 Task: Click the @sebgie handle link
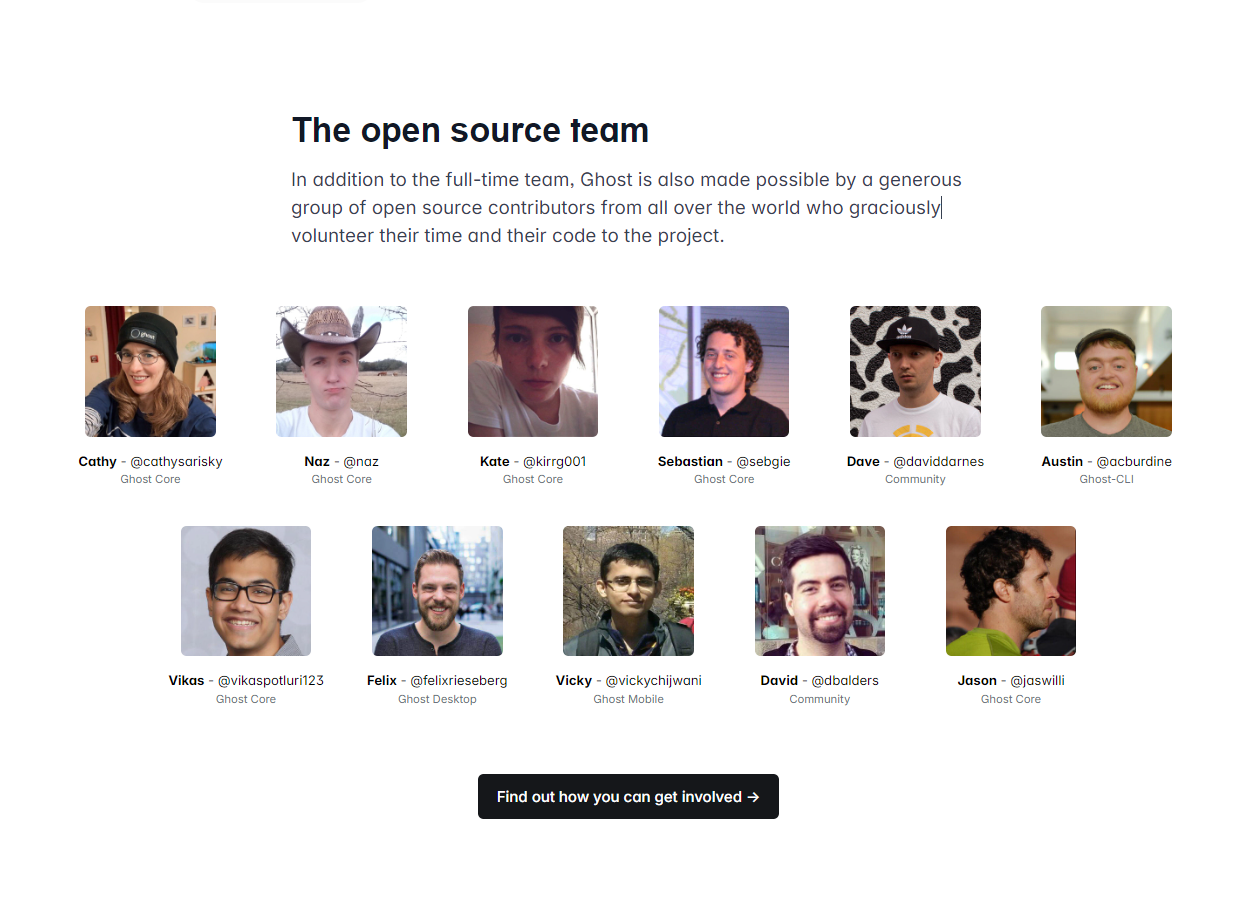pyautogui.click(x=763, y=462)
